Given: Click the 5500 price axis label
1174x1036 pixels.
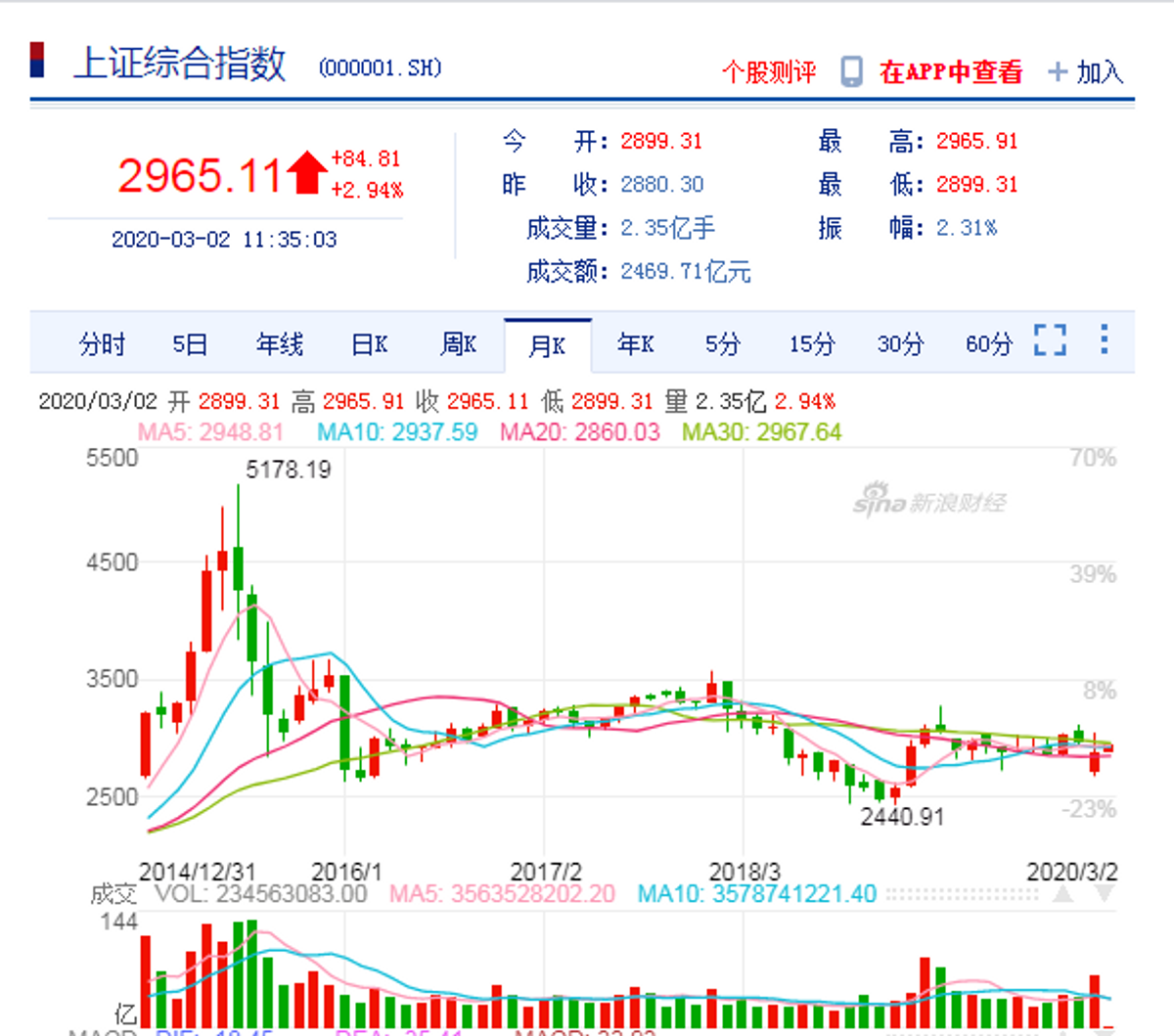Looking at the screenshot, I should point(113,458).
